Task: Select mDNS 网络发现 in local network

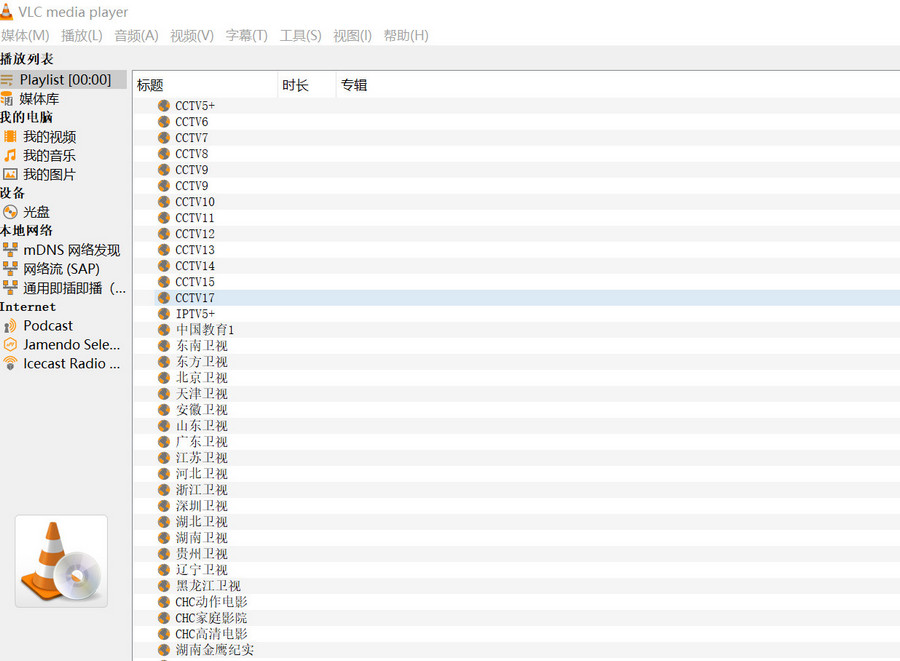Action: coord(71,250)
